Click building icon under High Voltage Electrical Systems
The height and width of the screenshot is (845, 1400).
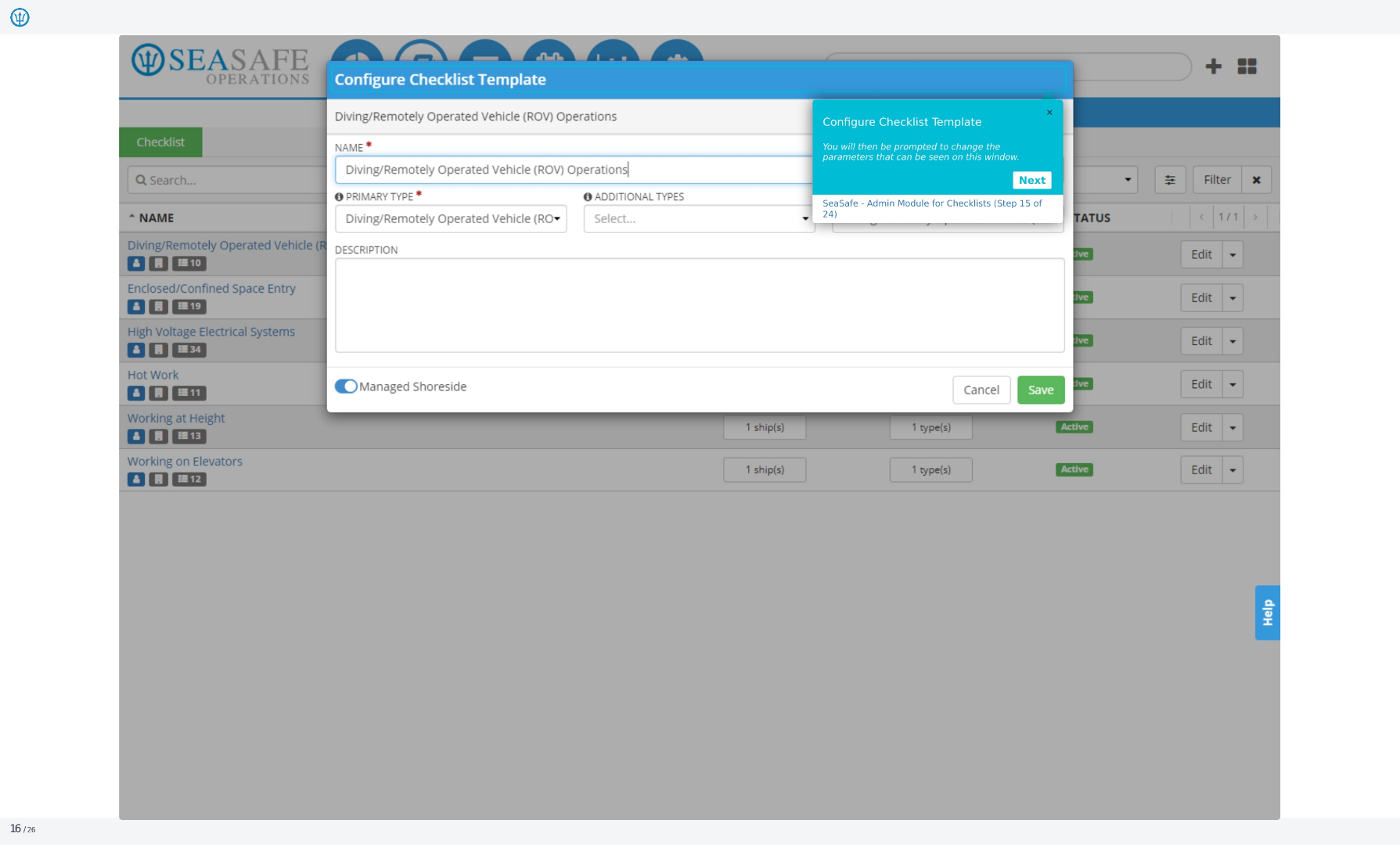click(x=159, y=350)
